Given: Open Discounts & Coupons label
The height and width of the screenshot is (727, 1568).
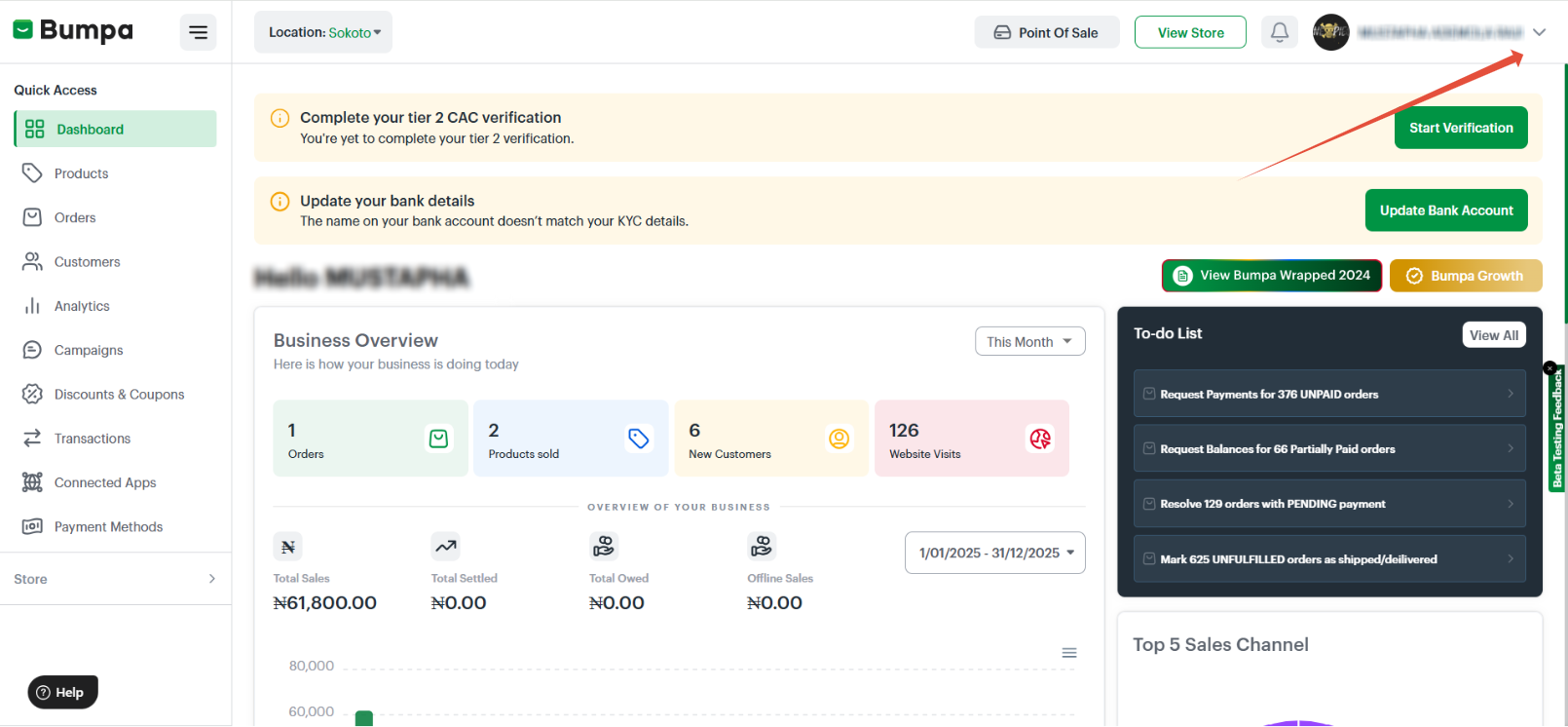Looking at the screenshot, I should 119,395.
